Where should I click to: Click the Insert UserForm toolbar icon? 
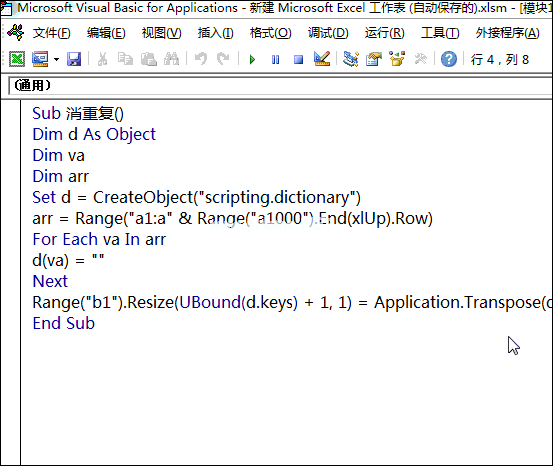pos(40,59)
